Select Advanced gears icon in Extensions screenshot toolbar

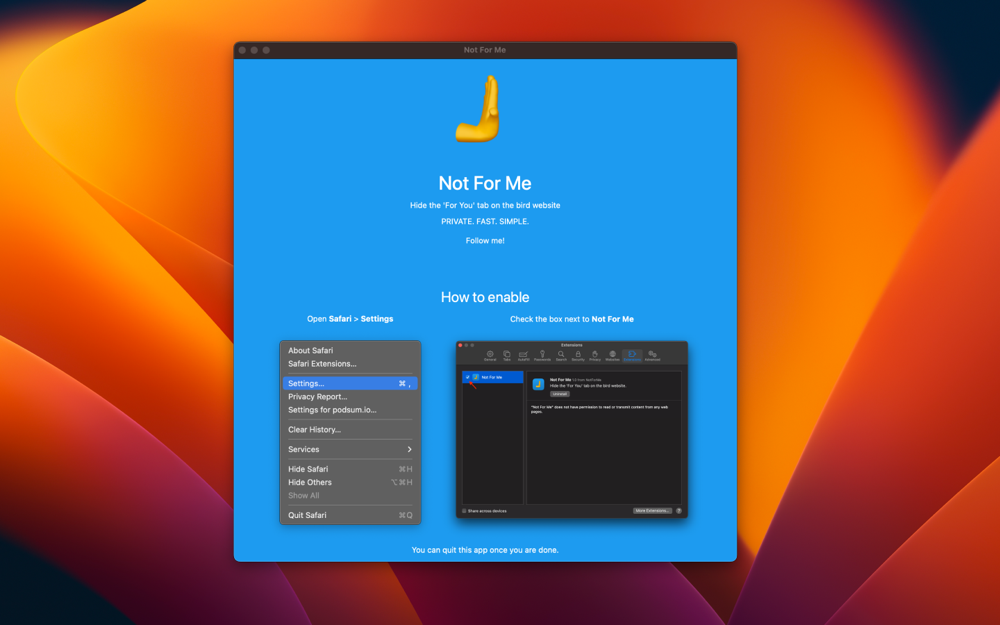click(x=652, y=355)
